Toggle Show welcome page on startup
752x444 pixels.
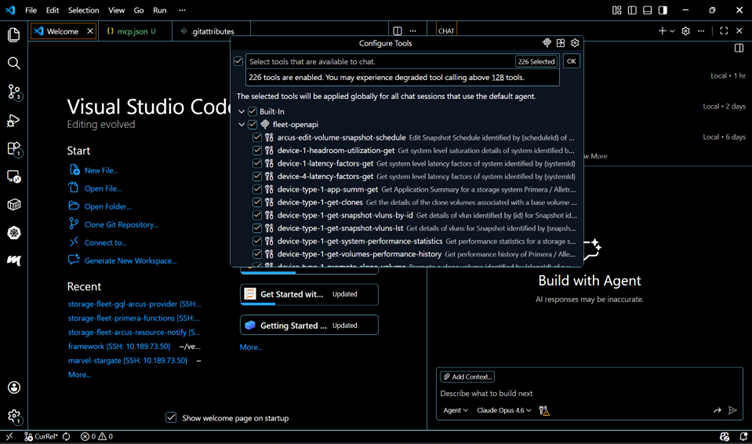[x=171, y=418]
